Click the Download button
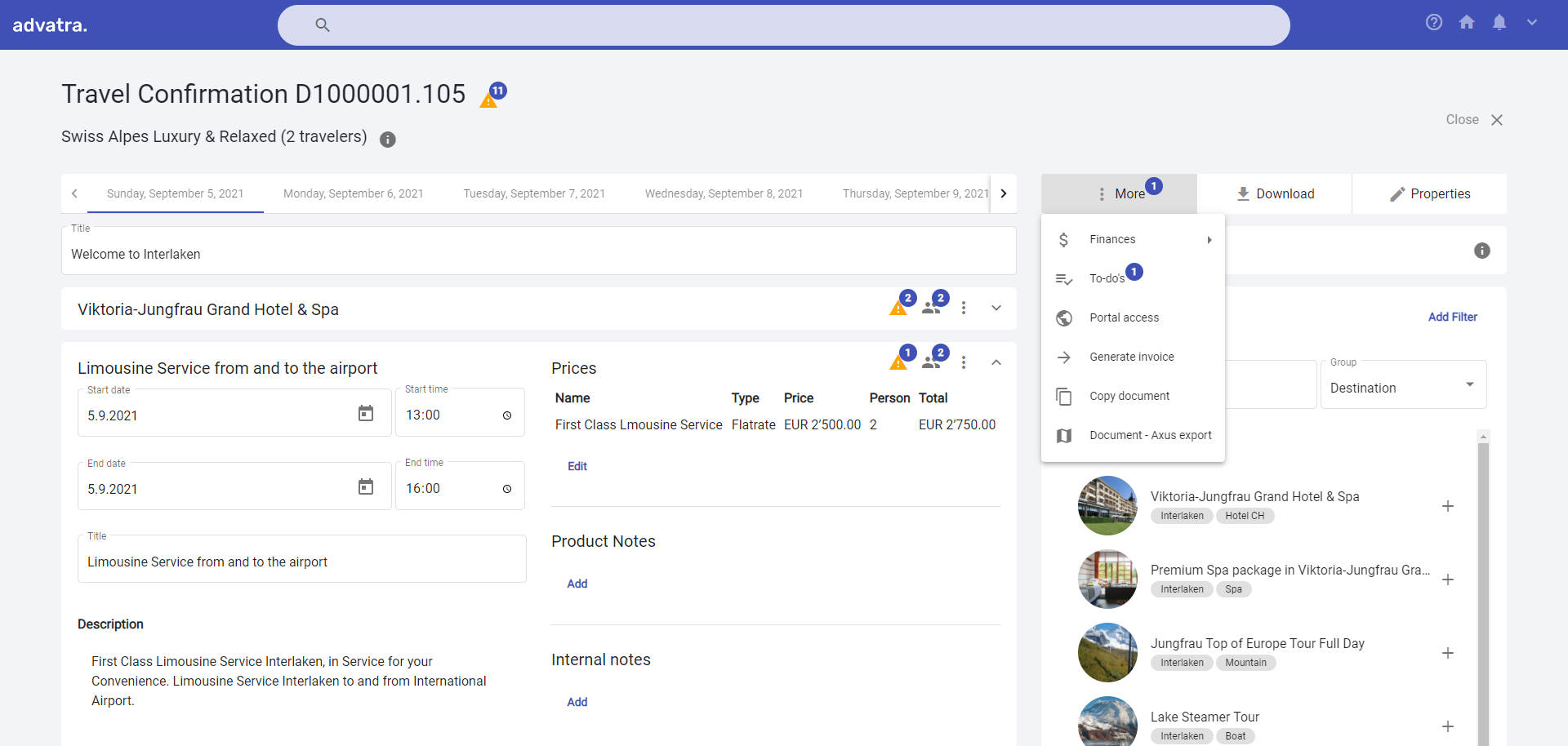The width and height of the screenshot is (1568, 746). click(1274, 193)
